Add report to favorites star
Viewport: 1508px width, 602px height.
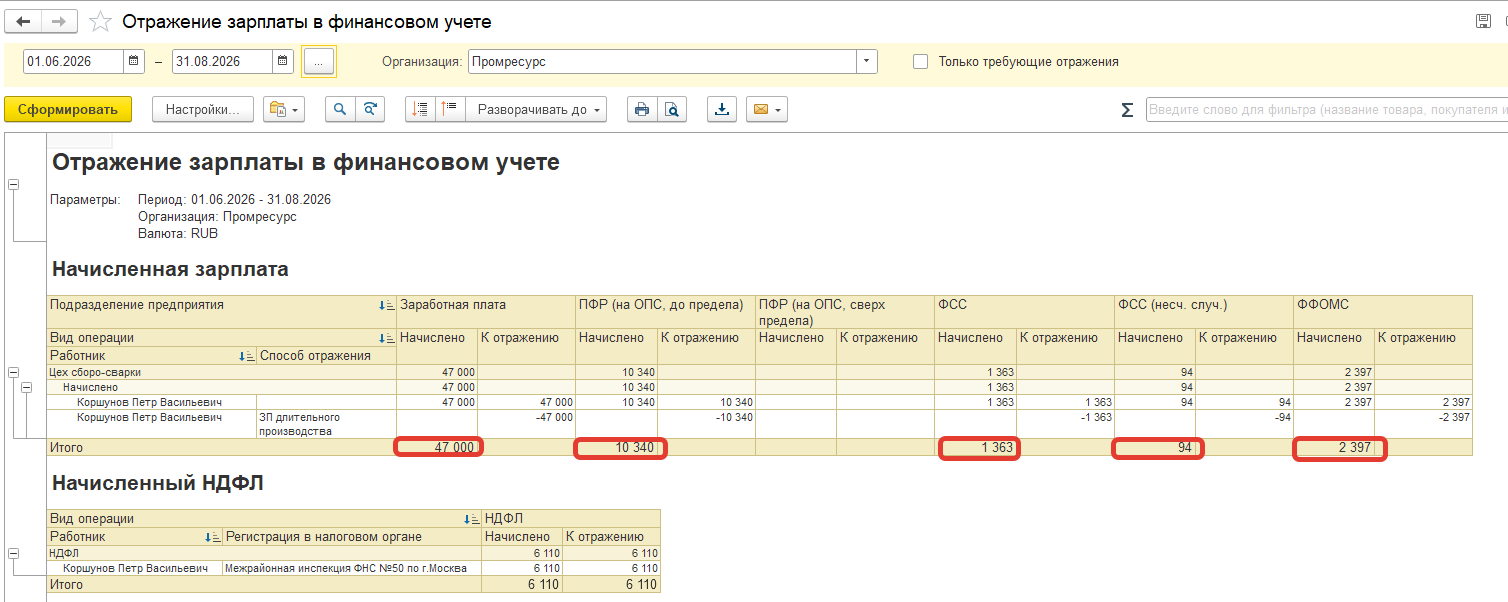coord(100,21)
